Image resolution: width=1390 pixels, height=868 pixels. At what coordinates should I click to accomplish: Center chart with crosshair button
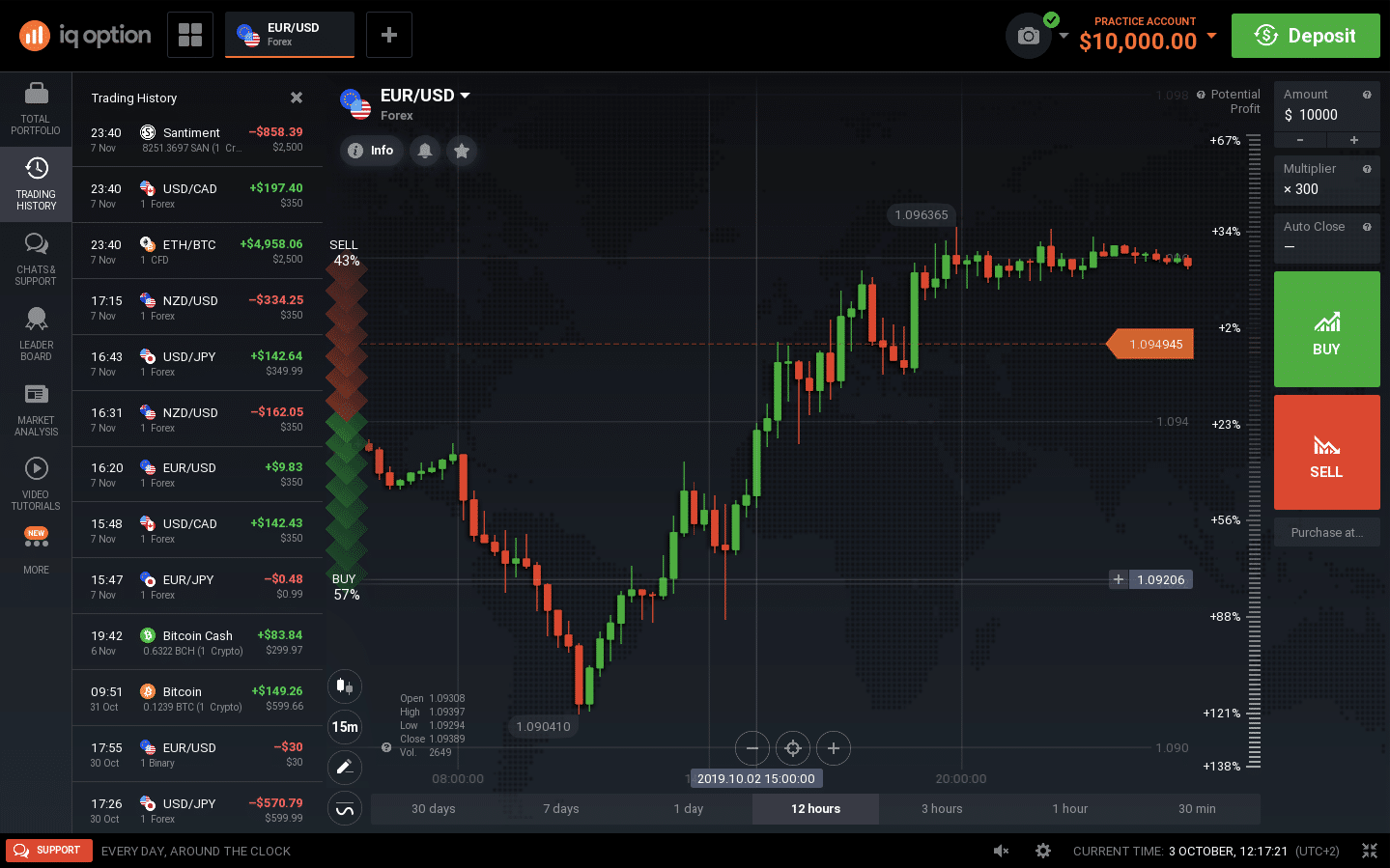coord(793,748)
